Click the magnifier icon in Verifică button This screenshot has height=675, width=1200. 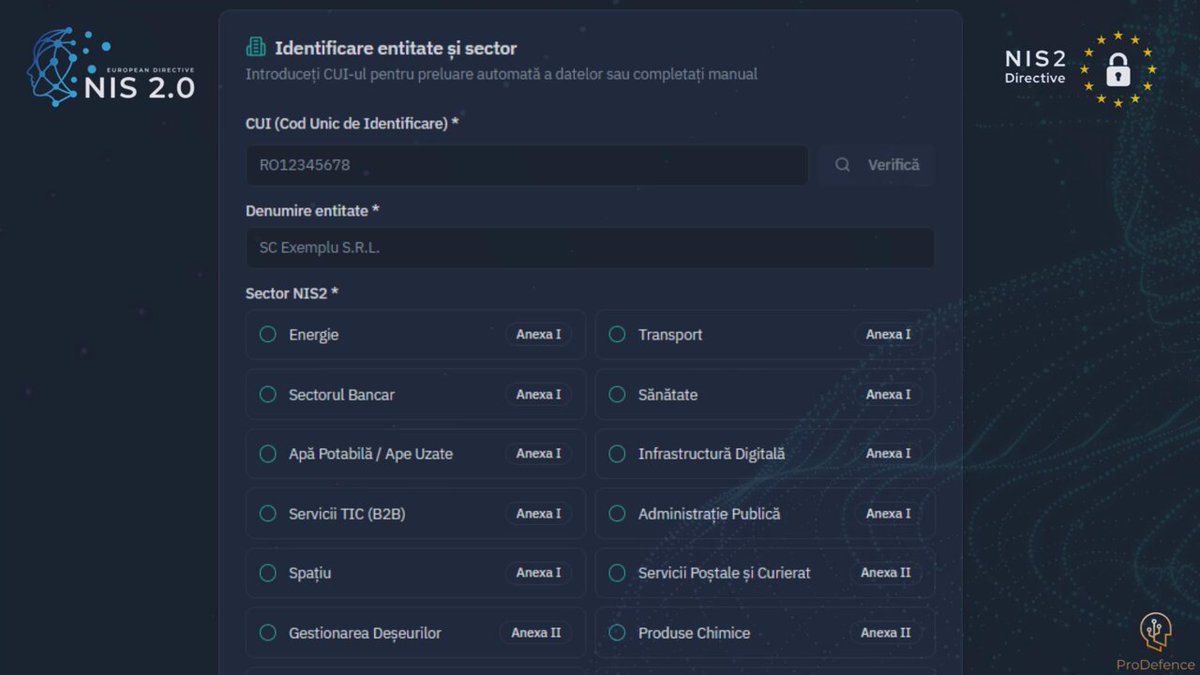[843, 165]
